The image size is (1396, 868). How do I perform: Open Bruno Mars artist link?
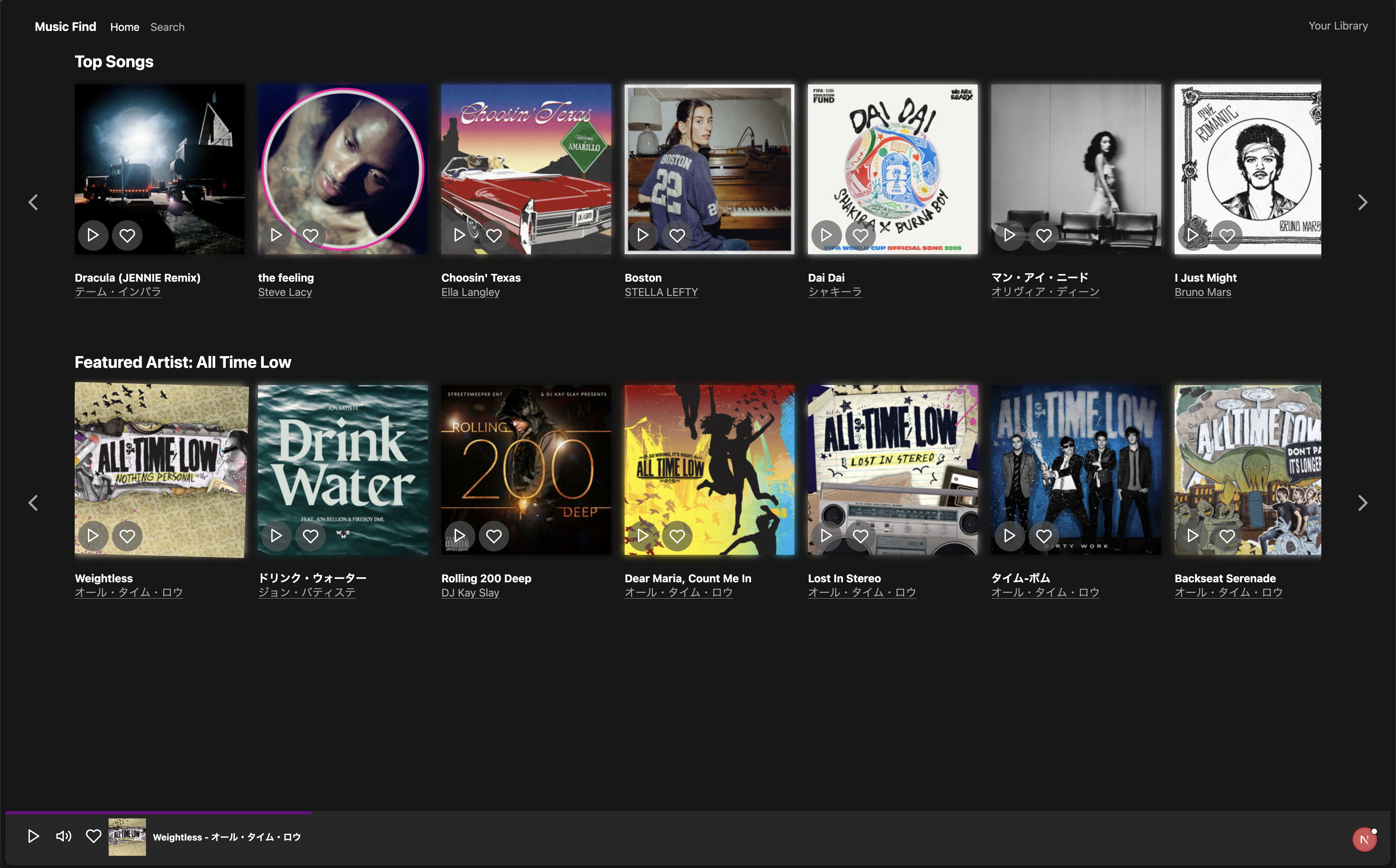1202,292
